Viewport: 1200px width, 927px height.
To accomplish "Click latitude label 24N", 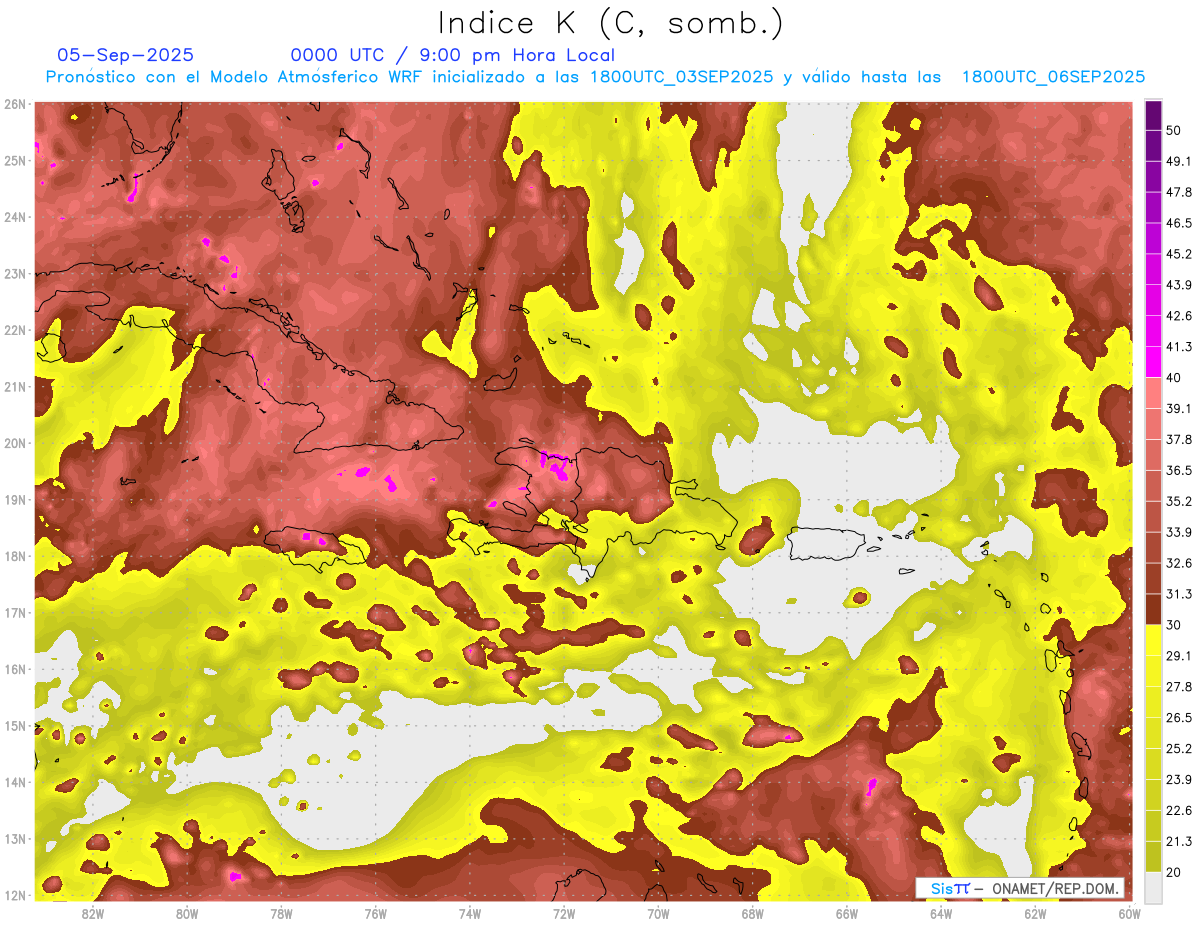I will point(15,217).
